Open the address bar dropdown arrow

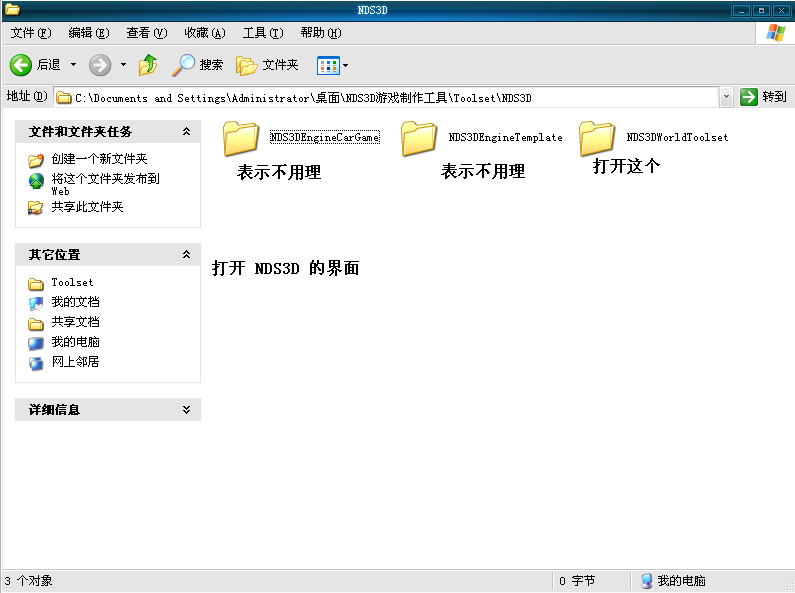pos(726,96)
